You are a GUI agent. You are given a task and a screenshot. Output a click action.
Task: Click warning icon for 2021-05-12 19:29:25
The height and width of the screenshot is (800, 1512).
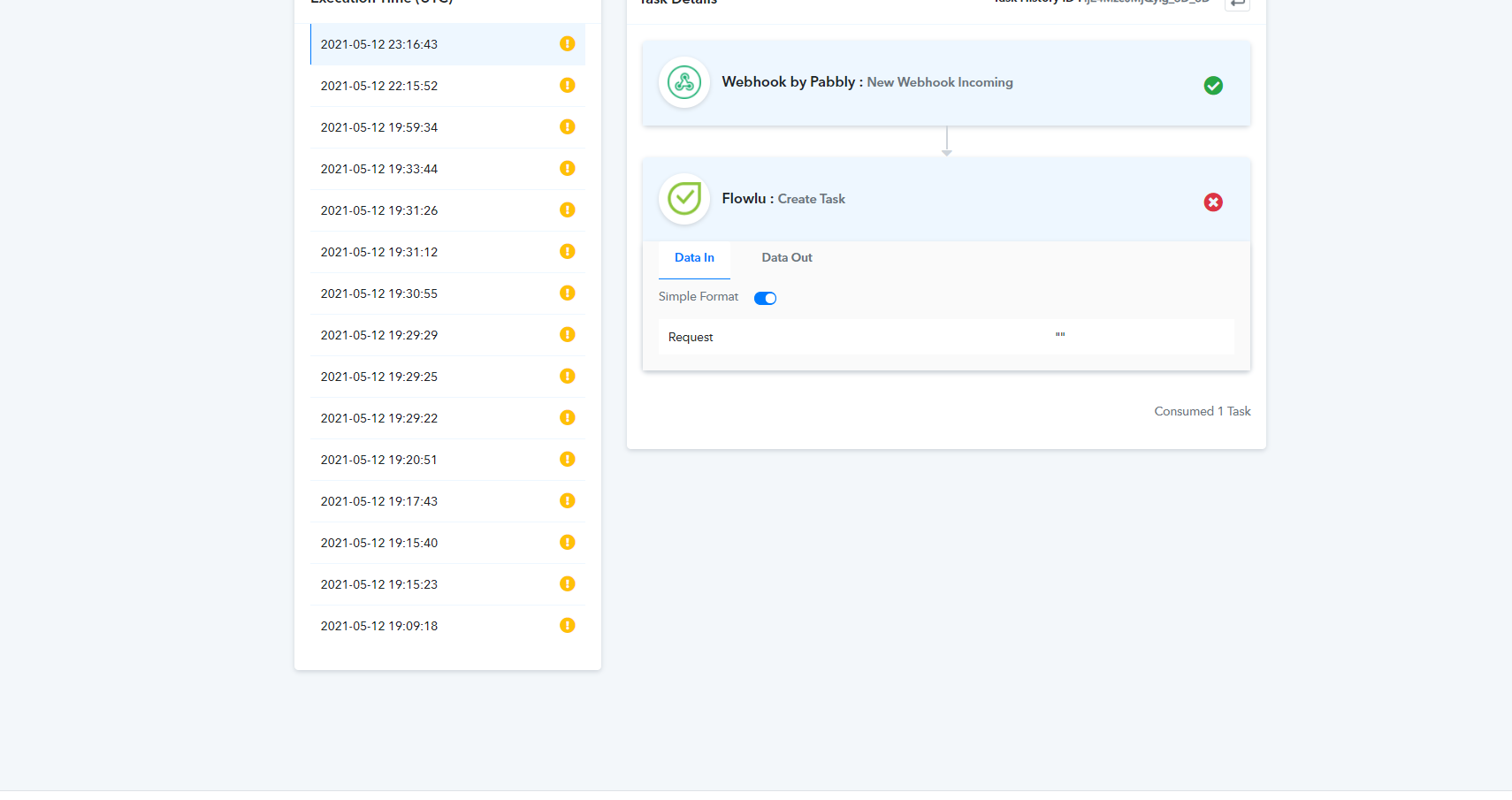pos(568,376)
